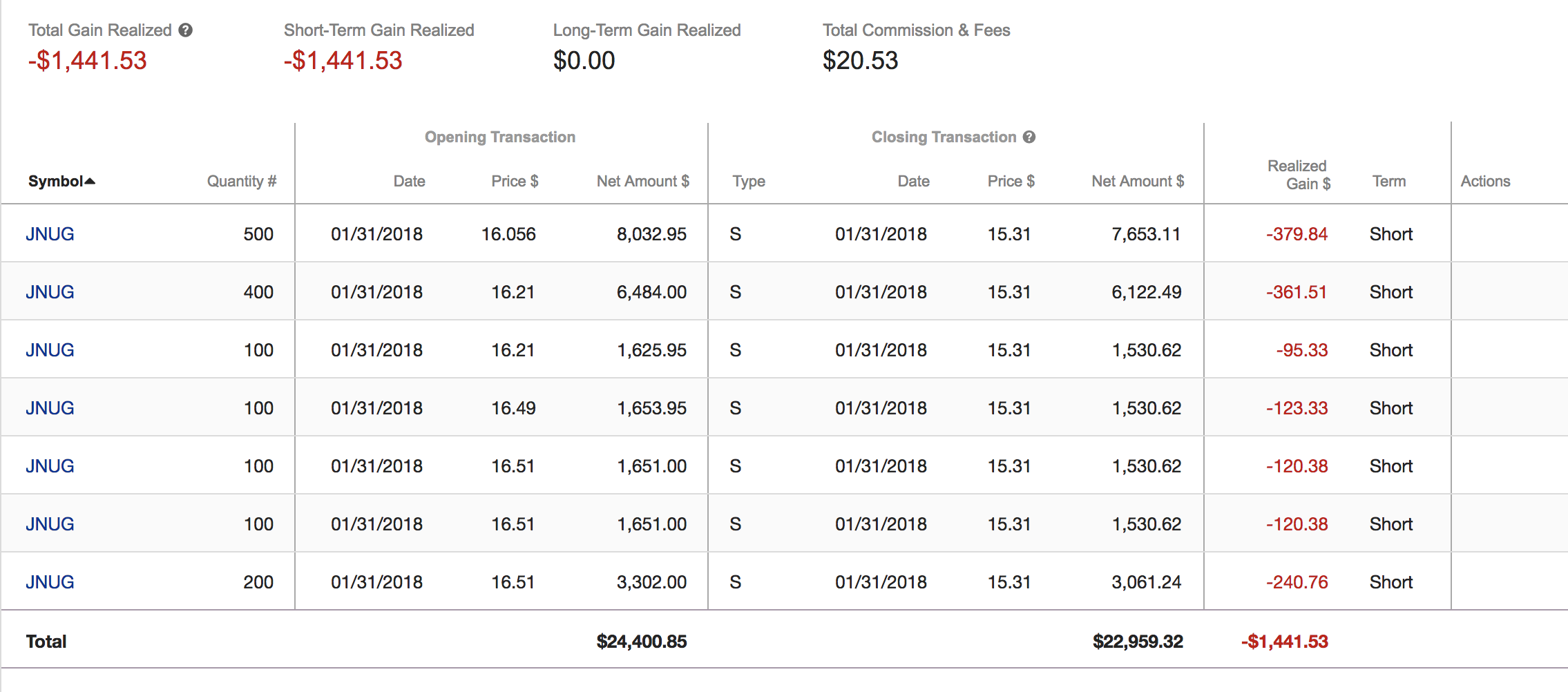Sort table by Quantity # column
Image resolution: width=1568 pixels, height=692 pixels.
[x=241, y=181]
